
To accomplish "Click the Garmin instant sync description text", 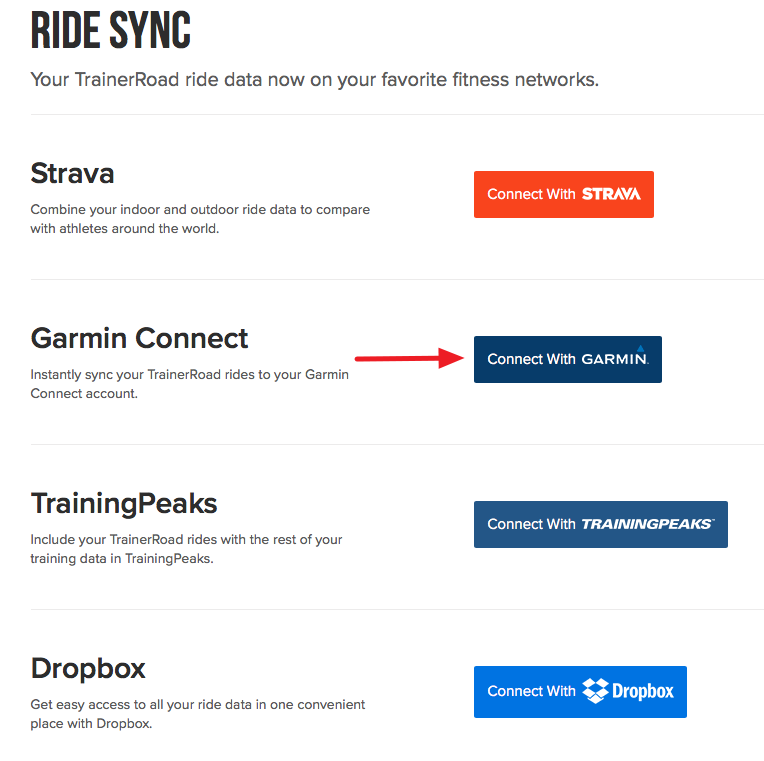I will [190, 384].
